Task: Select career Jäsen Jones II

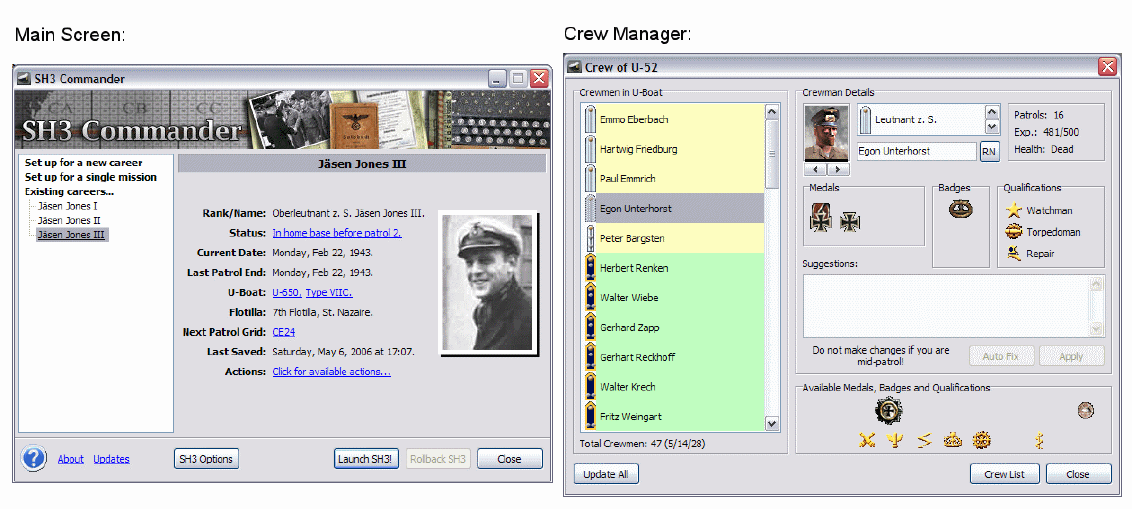Action: (x=70, y=220)
